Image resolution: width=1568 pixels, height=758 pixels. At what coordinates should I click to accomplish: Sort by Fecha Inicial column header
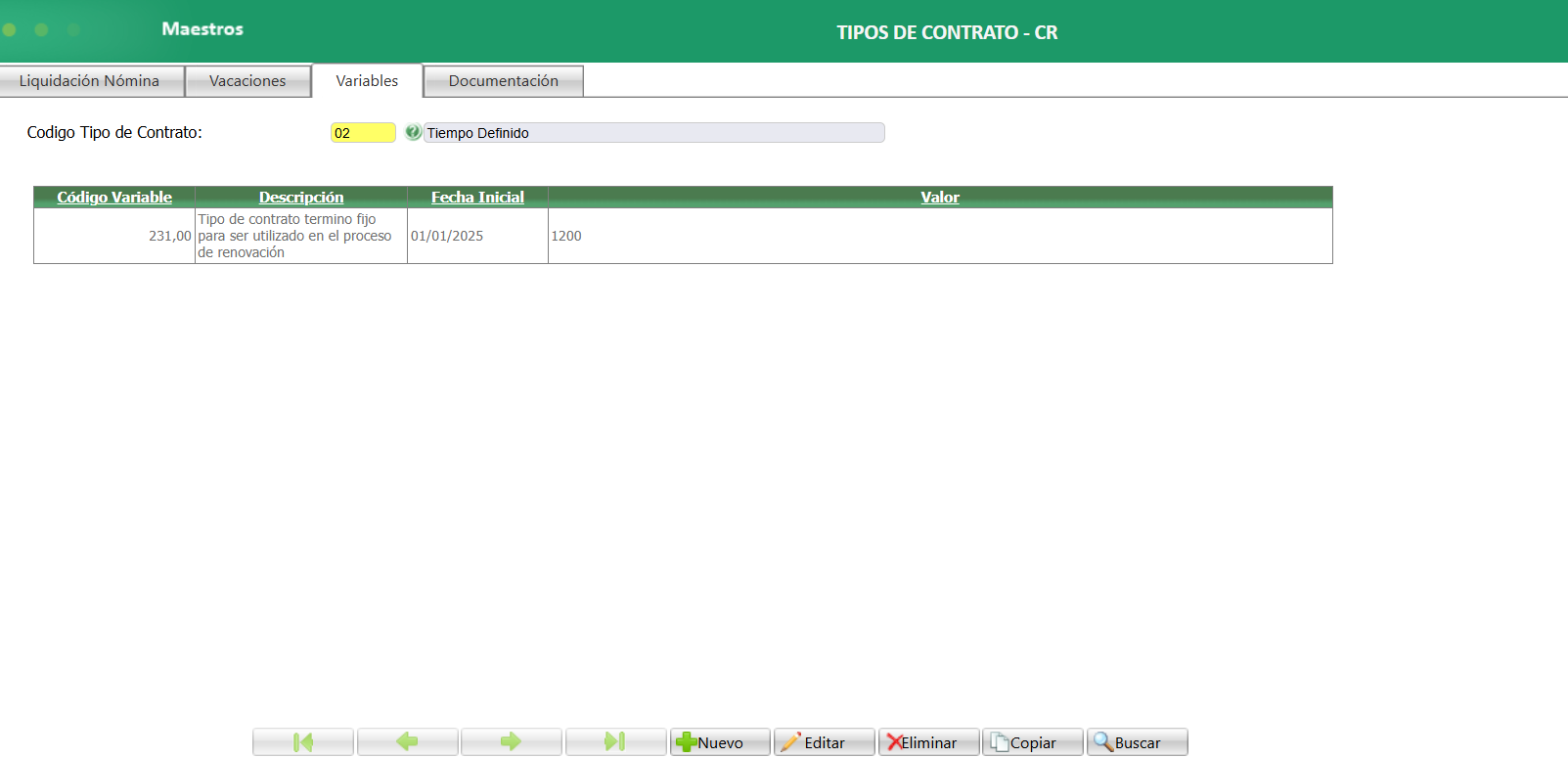[x=477, y=197]
